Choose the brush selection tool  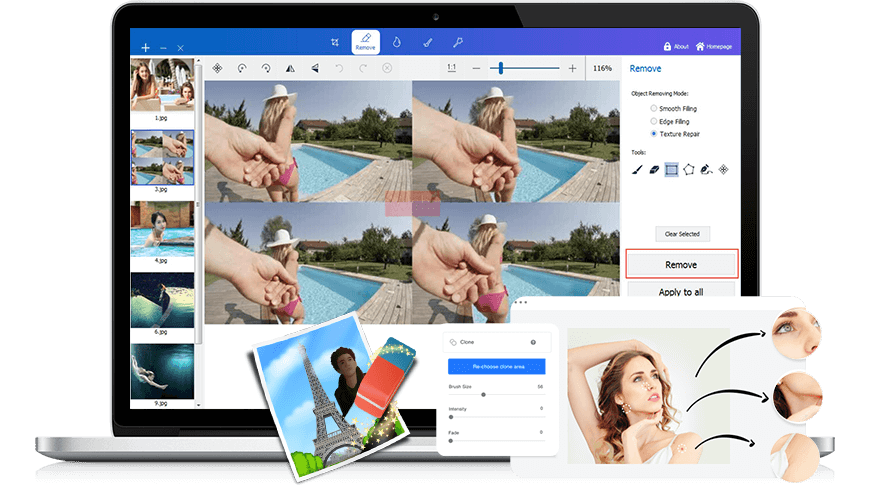click(637, 170)
